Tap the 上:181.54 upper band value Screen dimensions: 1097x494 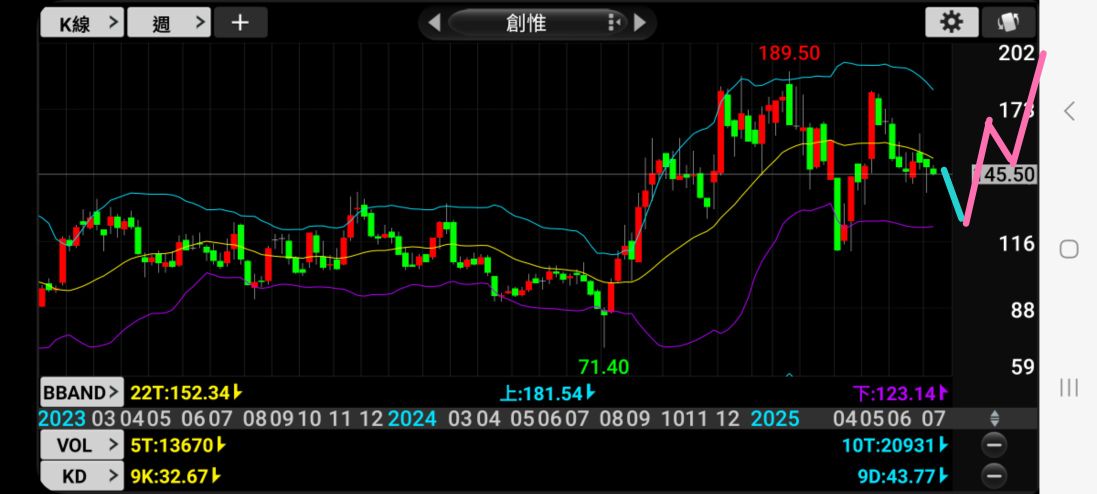click(547, 393)
